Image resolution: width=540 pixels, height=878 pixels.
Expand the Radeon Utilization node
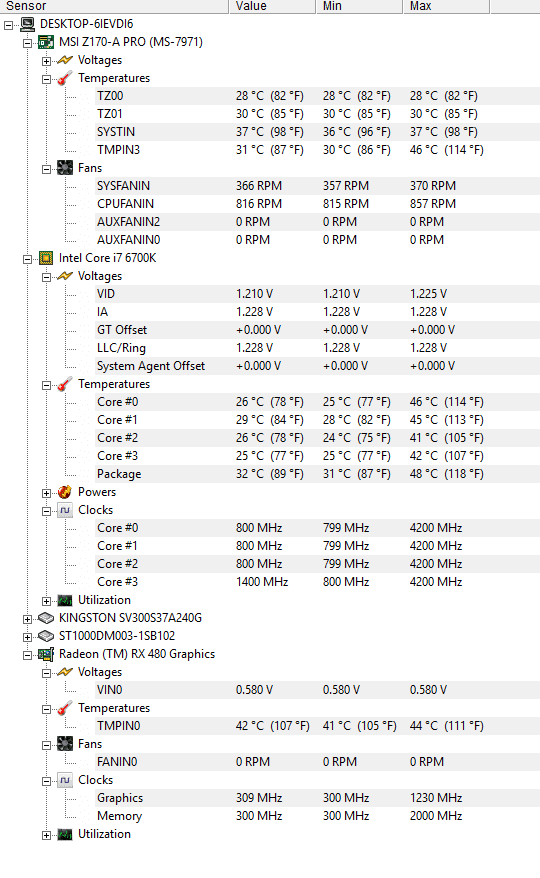(x=46, y=835)
